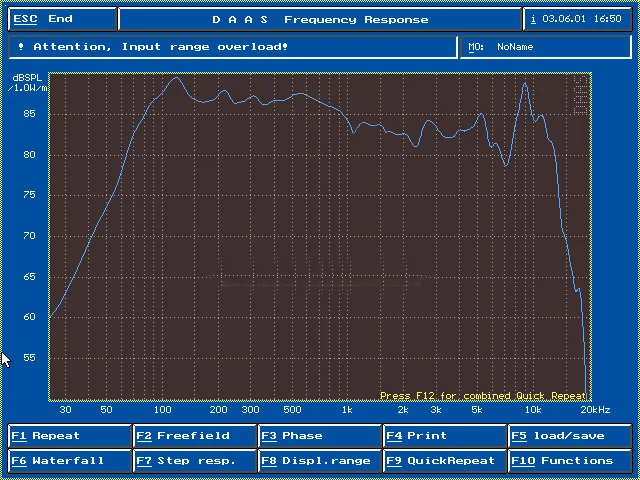Click the Press F12 for combined Quick Repeat hint
640x480 pixels.
[483, 396]
